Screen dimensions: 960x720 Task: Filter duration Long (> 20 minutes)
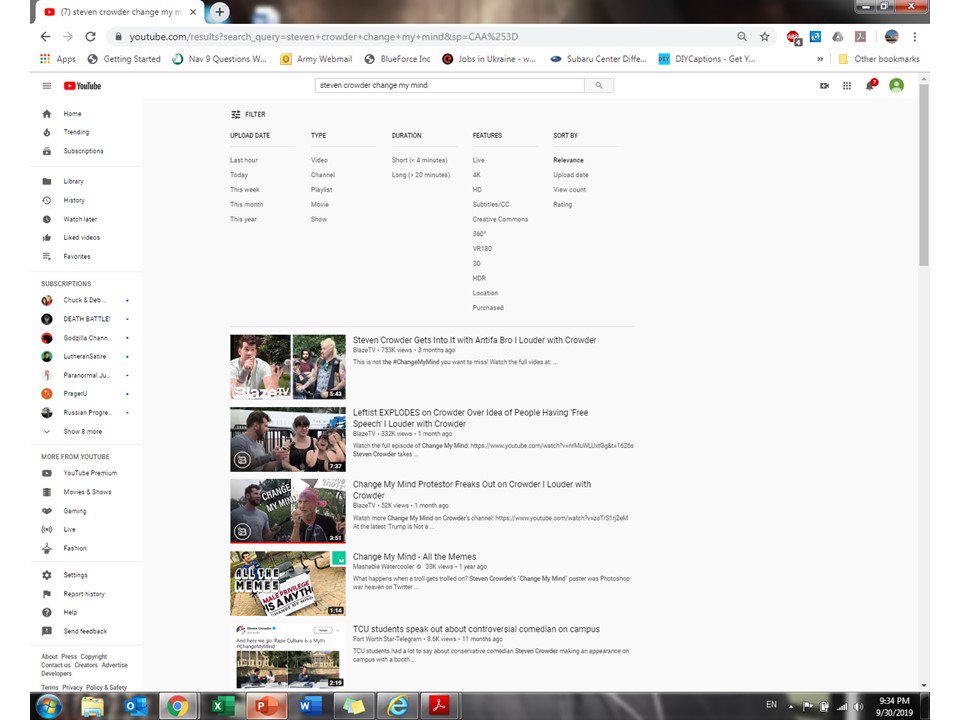(x=421, y=175)
